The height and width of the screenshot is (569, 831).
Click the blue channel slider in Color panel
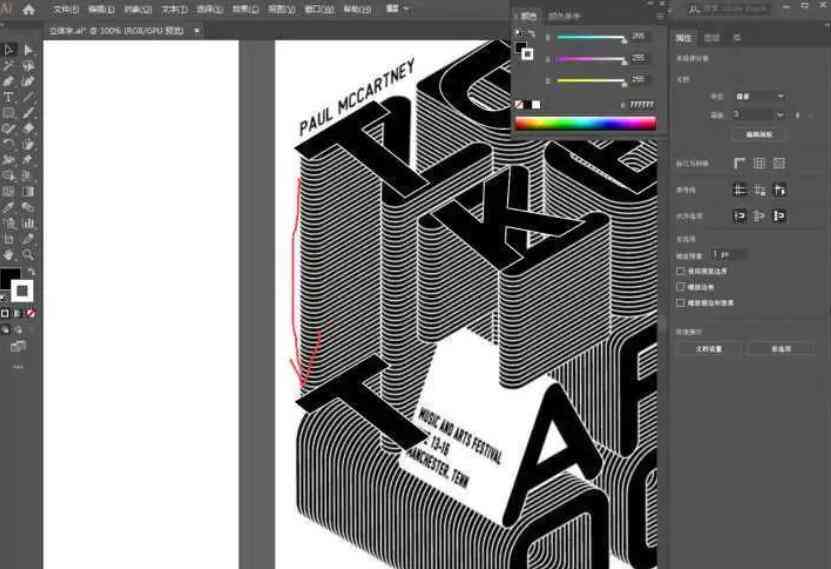coord(591,81)
